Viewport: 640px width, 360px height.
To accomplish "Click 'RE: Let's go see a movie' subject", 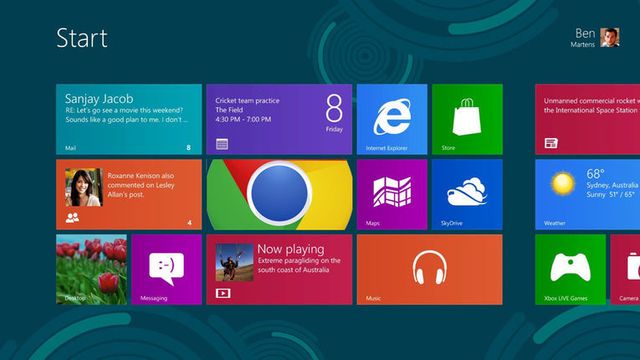I will [x=124, y=110].
